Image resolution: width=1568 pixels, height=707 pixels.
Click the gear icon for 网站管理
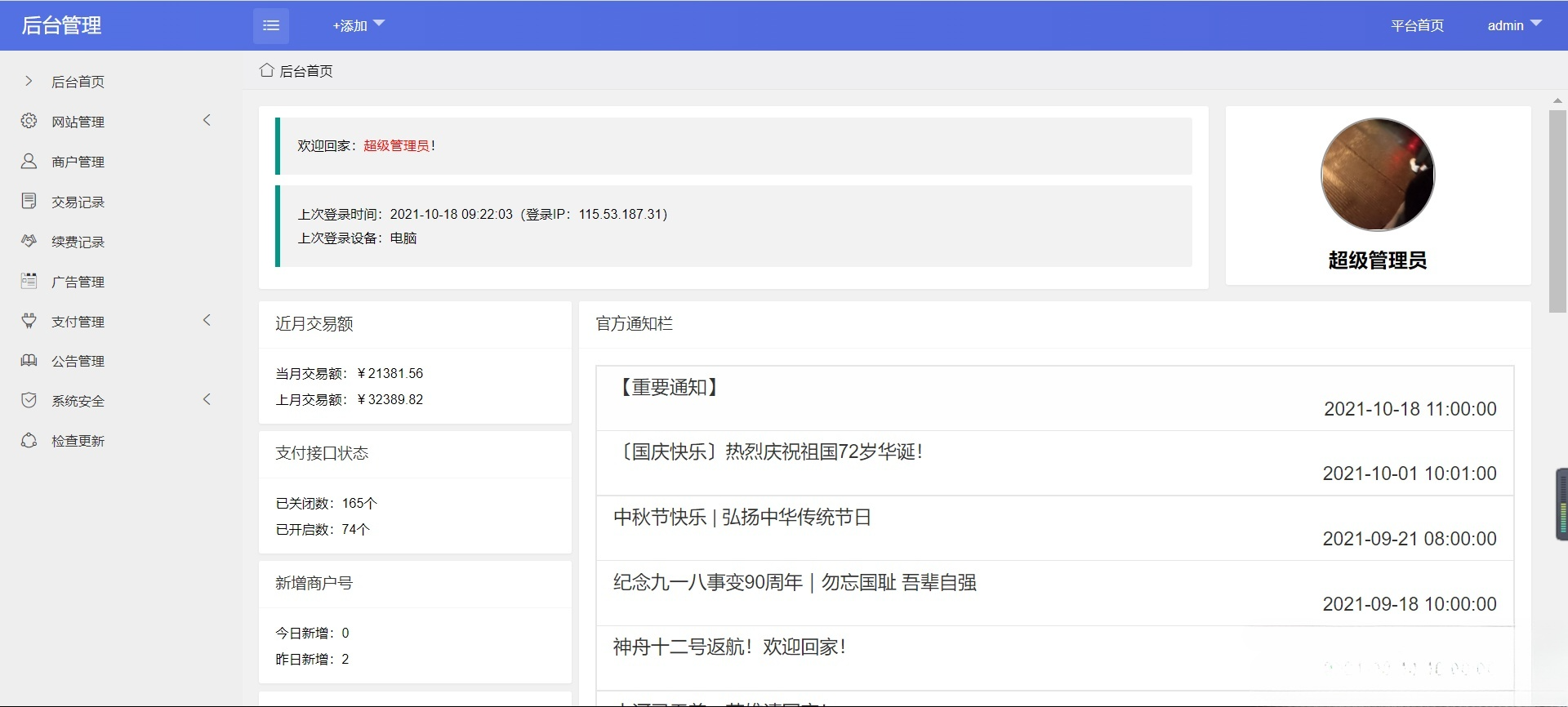click(x=29, y=121)
